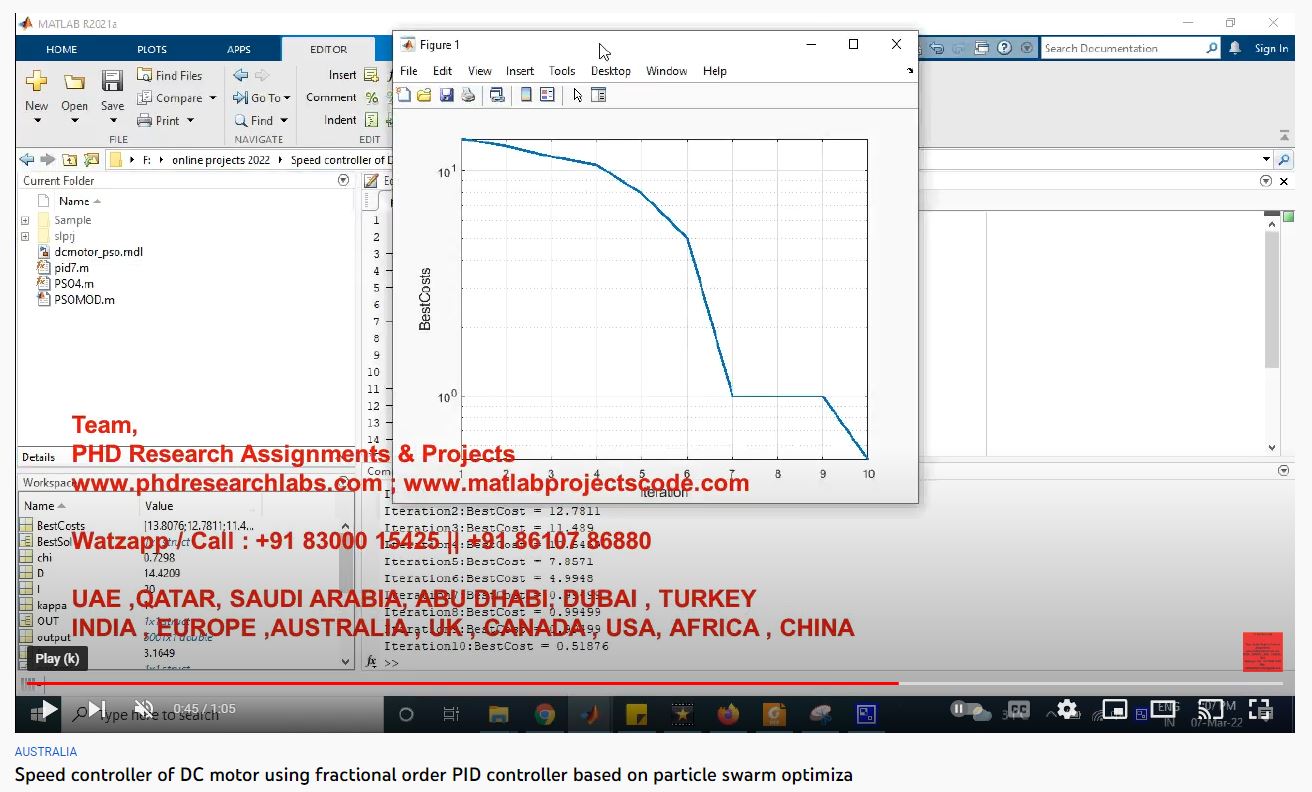Expand the Find dropdown in NAVIGATE
The image size is (1312, 792).
point(283,121)
